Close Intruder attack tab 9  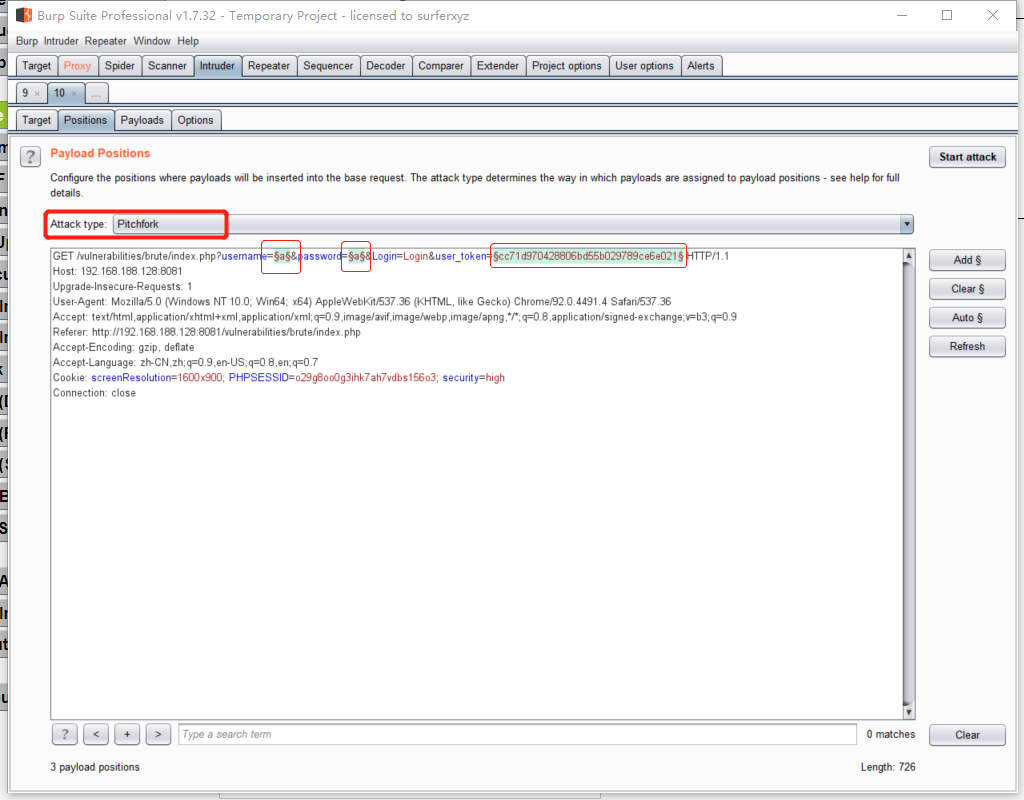(x=37, y=94)
